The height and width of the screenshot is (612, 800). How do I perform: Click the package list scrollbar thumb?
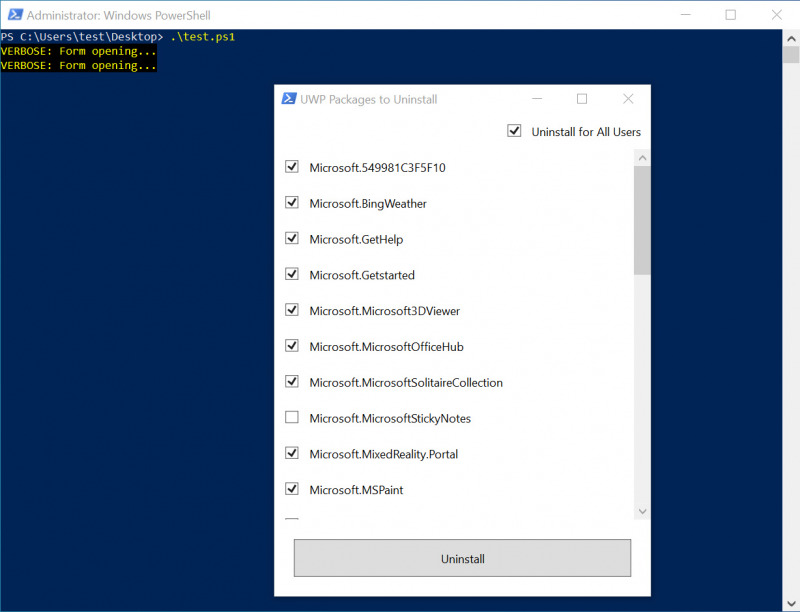coord(642,220)
